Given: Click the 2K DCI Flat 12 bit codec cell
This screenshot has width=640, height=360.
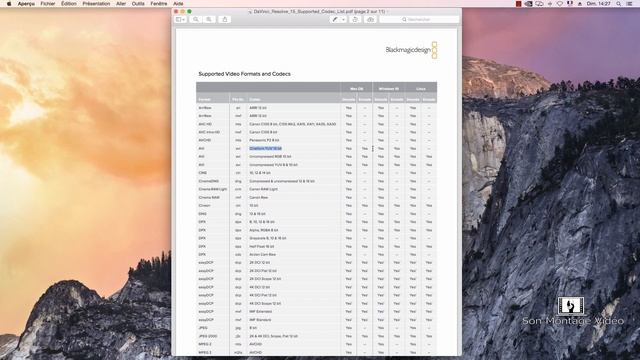Looking at the screenshot, I should pos(263,271).
